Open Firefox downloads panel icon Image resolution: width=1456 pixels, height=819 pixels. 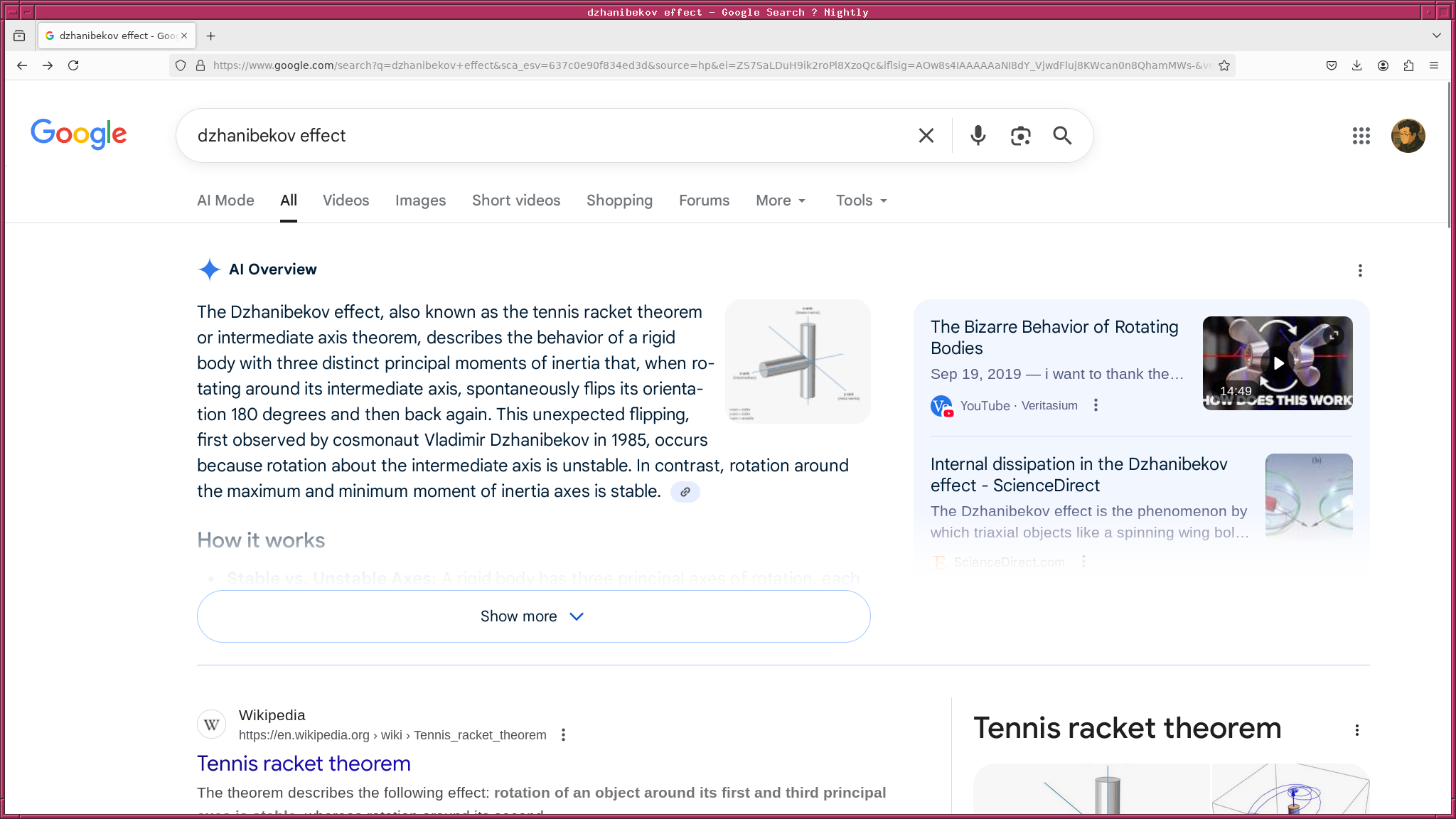(x=1356, y=65)
